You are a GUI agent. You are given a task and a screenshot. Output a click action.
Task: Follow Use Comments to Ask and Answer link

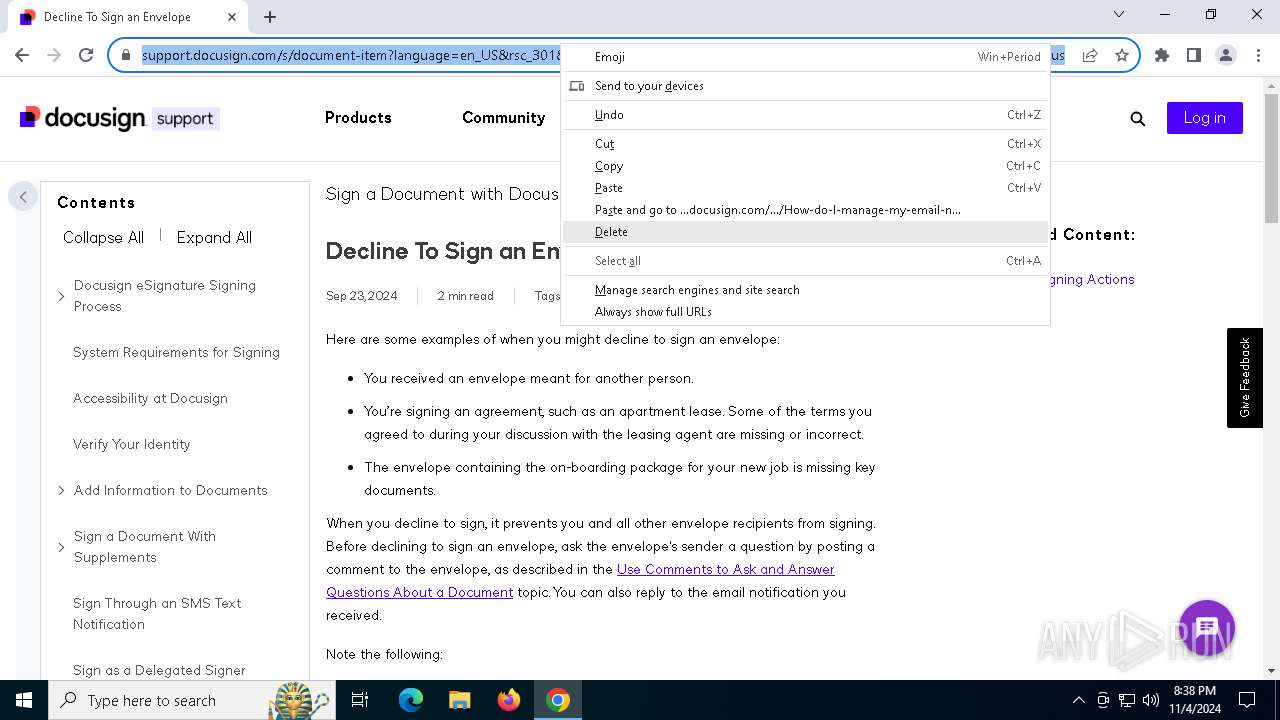tap(725, 569)
